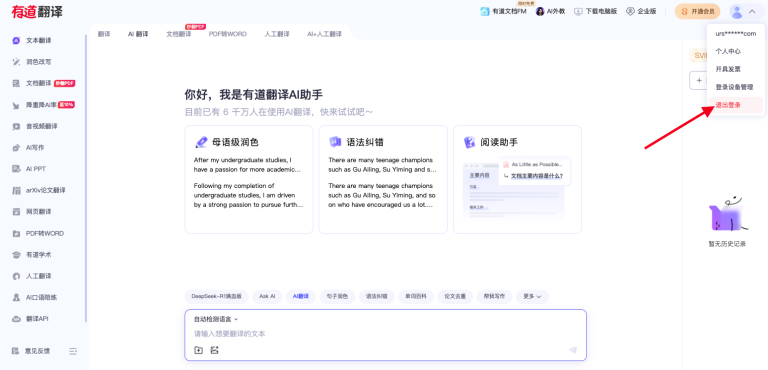The height and width of the screenshot is (370, 768).
Task: Open 有道文档FM in the top bar
Action: [x=503, y=11]
